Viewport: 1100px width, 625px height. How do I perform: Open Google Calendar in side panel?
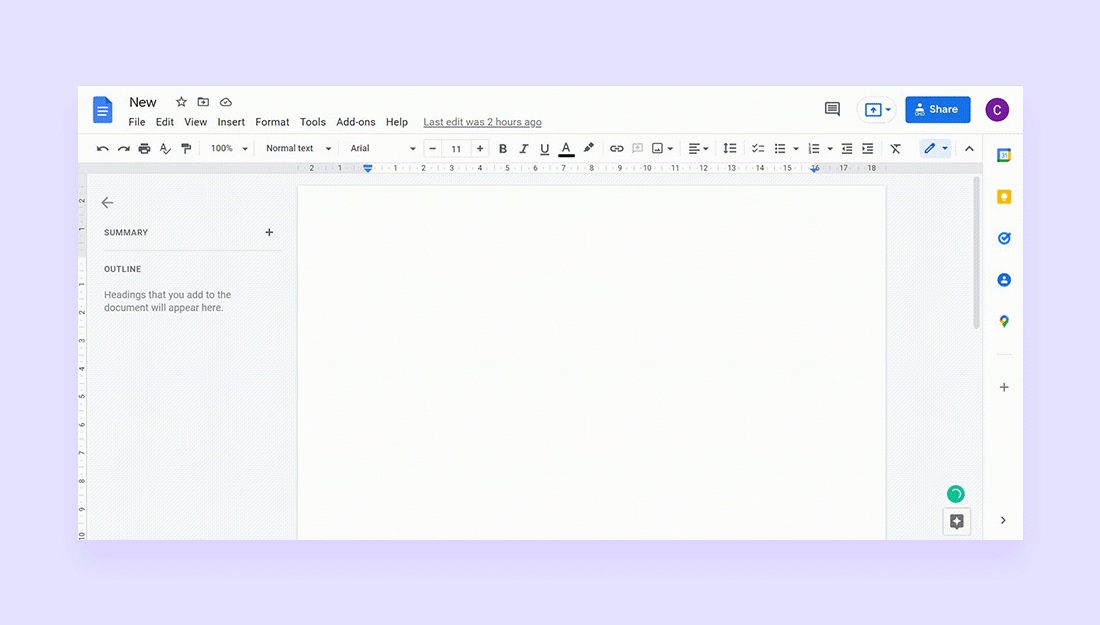1004,155
